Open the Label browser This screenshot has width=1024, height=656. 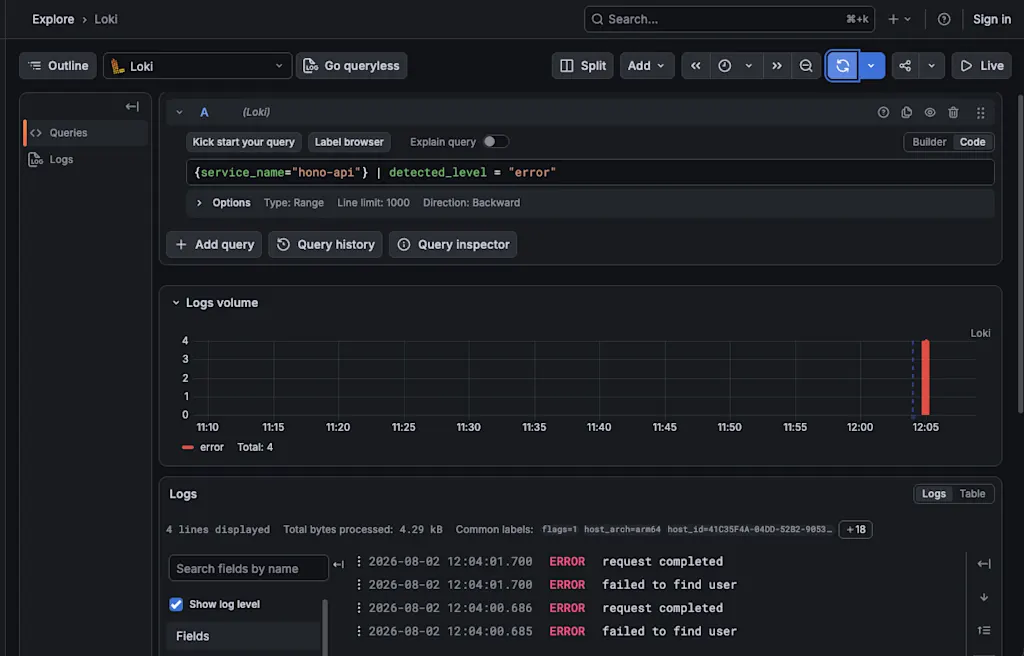[x=349, y=142]
